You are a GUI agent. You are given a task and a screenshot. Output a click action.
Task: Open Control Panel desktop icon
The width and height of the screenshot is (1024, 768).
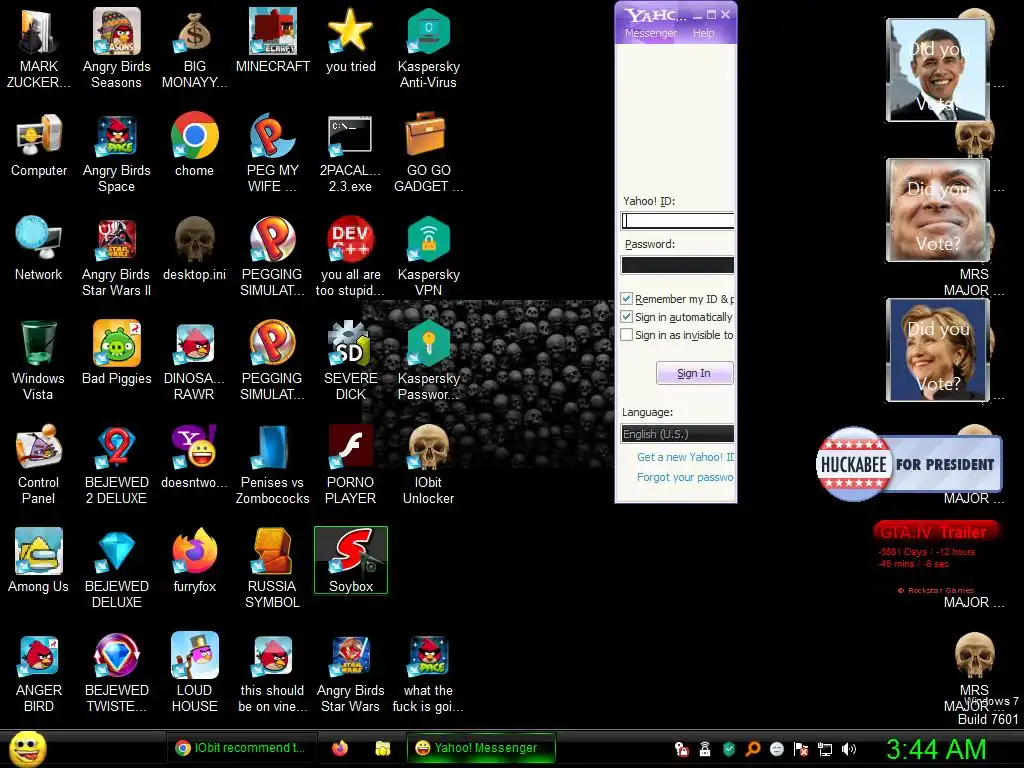click(x=38, y=464)
